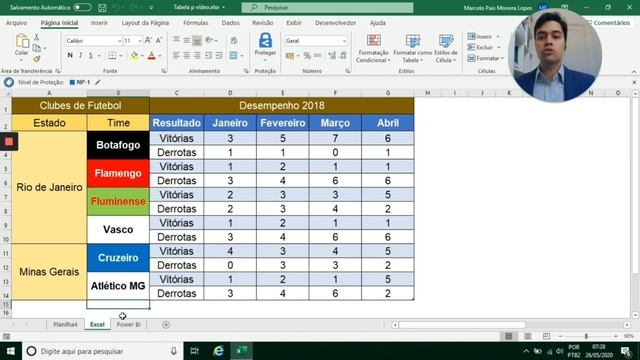640x360 pixels.
Task: Click the cut scissors icon
Action: point(36,37)
